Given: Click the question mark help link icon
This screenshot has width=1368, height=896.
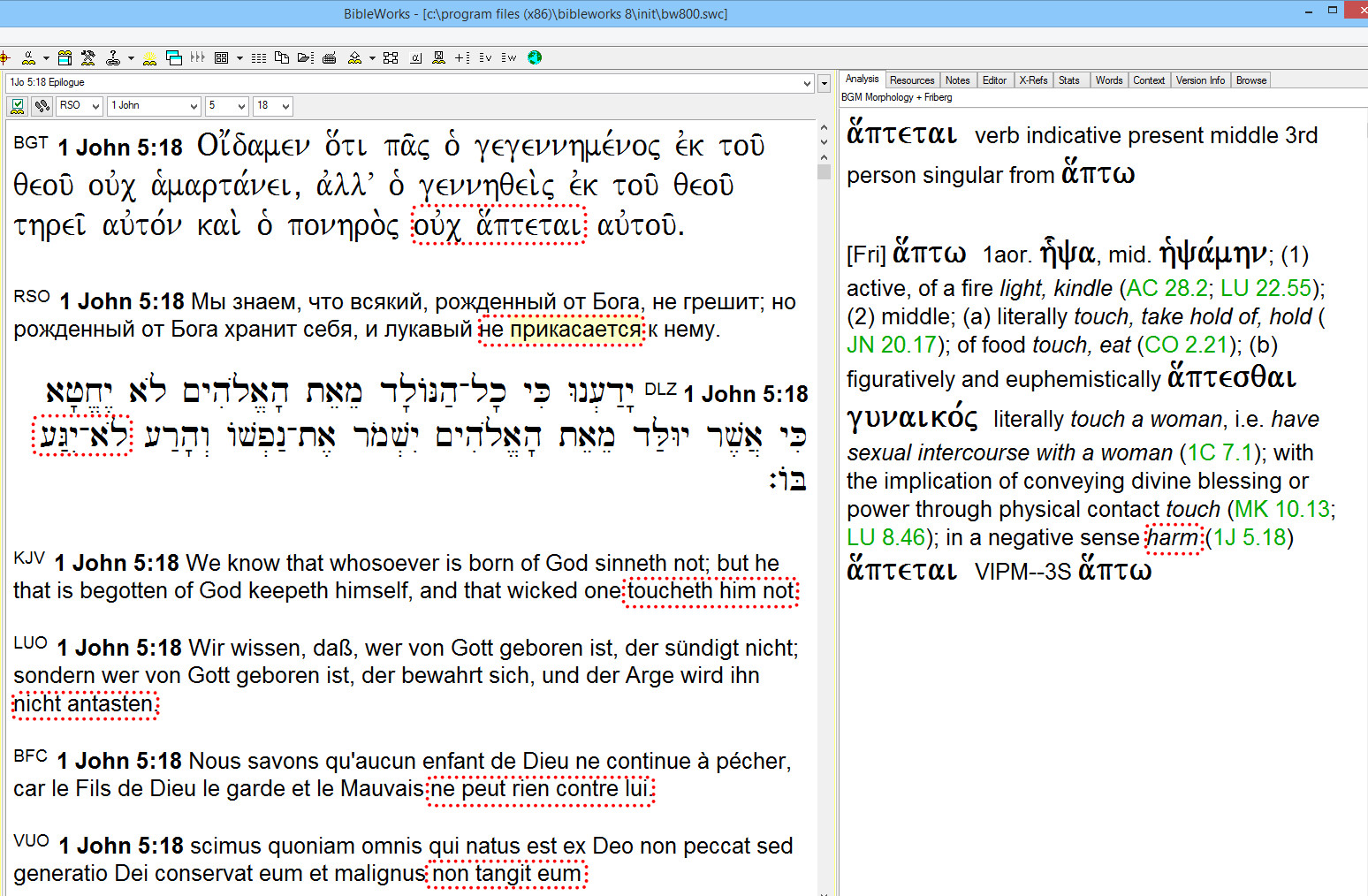Looking at the screenshot, I should click(x=113, y=58).
